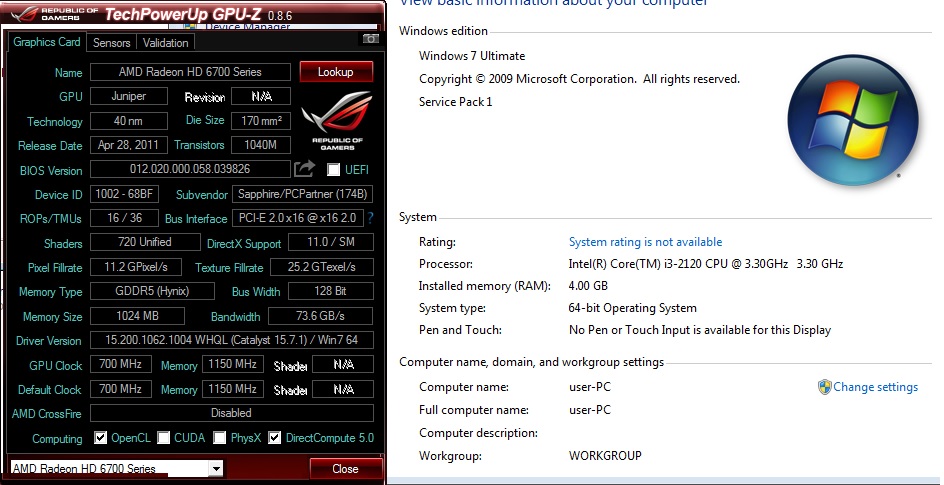Toggle the OpenCL checkbox
The image size is (944, 485).
(101, 438)
